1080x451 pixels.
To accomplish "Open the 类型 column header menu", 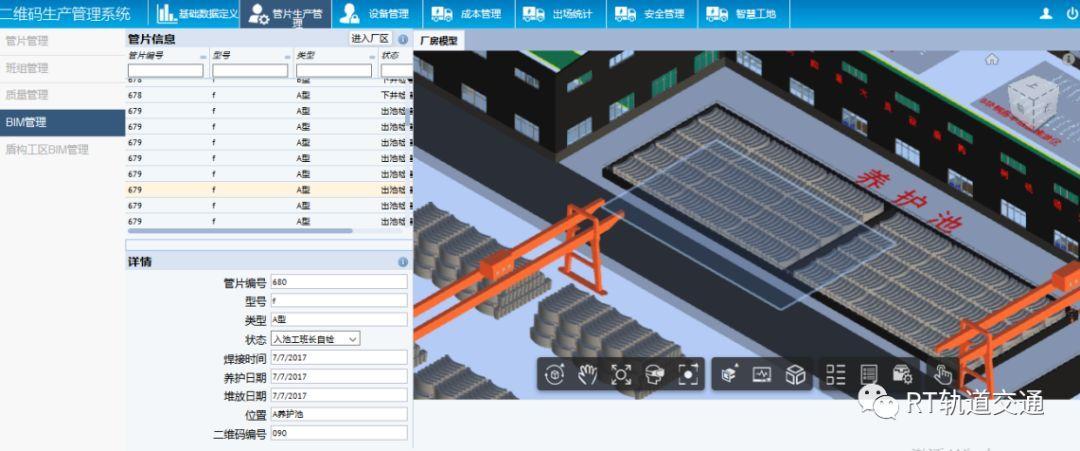I will pyautogui.click(x=372, y=56).
